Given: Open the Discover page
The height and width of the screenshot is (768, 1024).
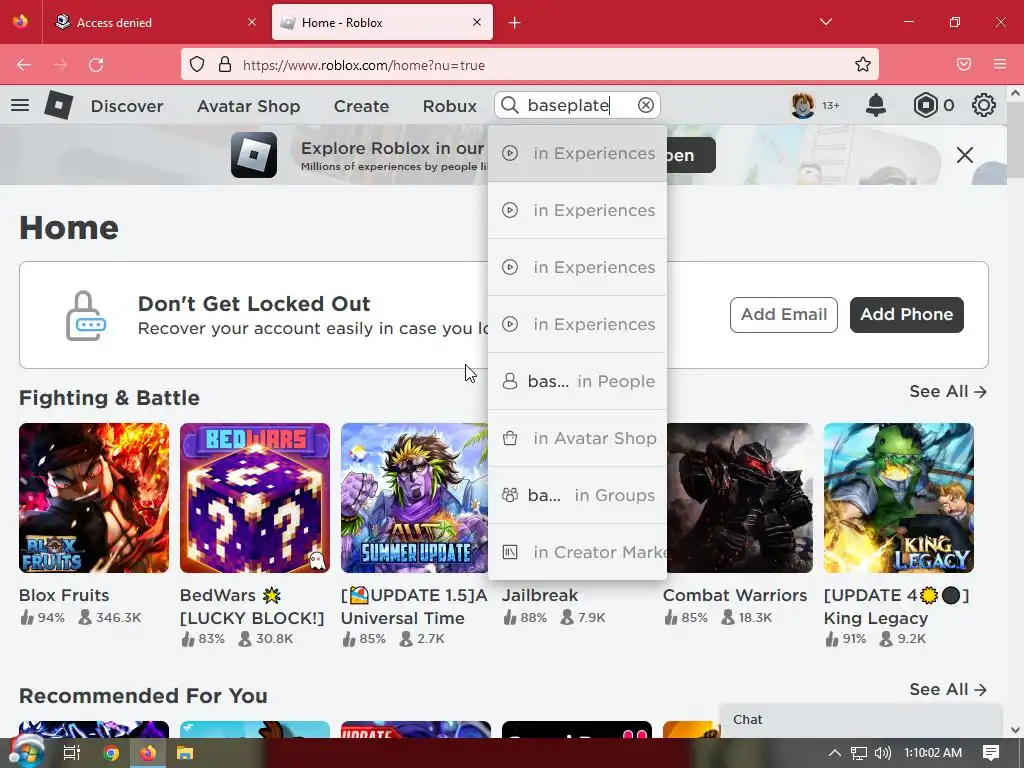Looking at the screenshot, I should tap(127, 106).
